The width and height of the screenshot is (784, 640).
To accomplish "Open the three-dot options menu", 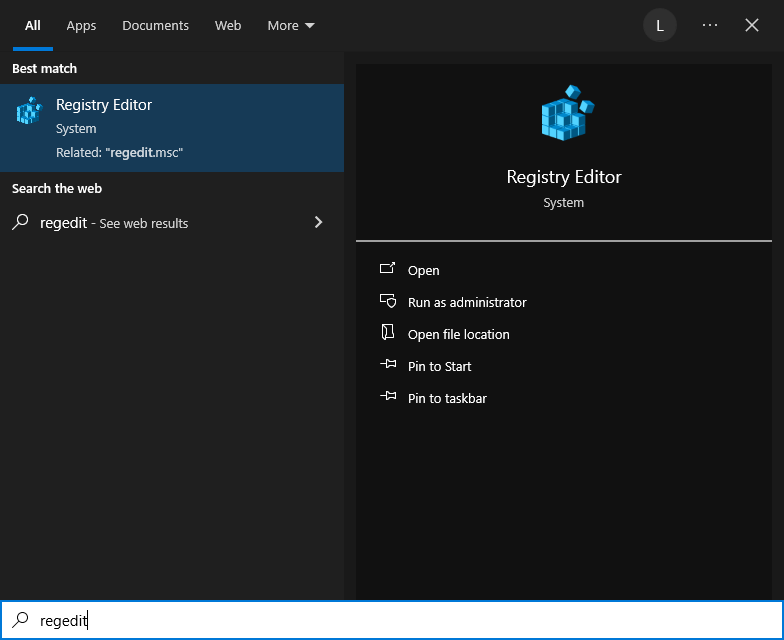I will click(710, 25).
